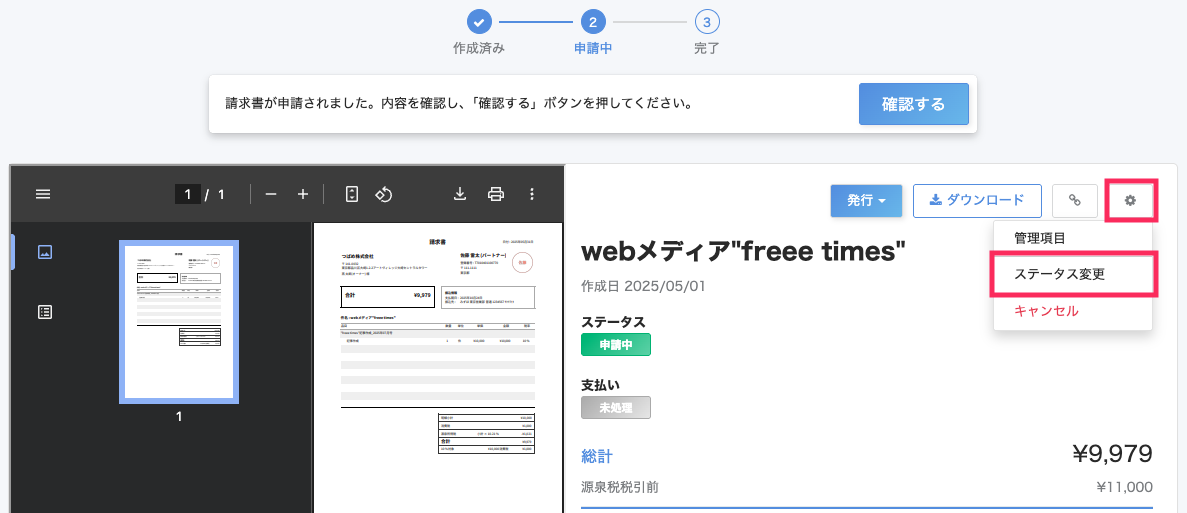This screenshot has height=513, width=1187.
Task: Click step 3 完了 circle
Action: tap(706, 22)
